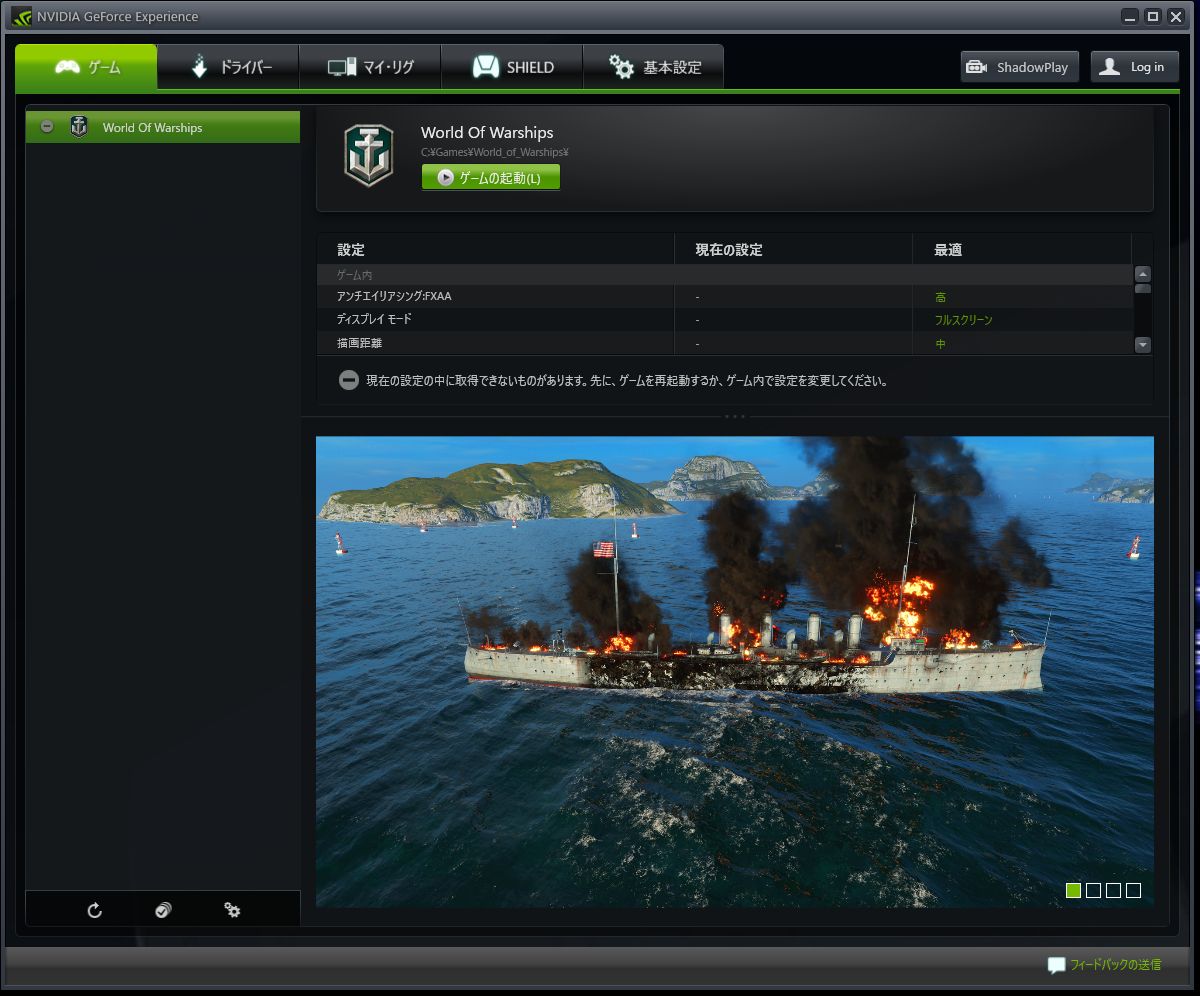Screen dimensions: 1200x996
Task: Open the 基本設定 tab
Action: (x=654, y=67)
